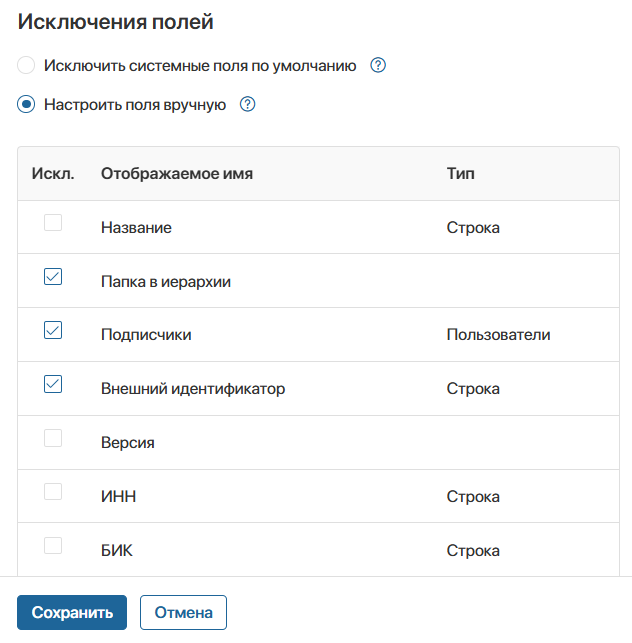Image resolution: width=632 pixels, height=643 pixels.
Task: Click the 'Папка в иерархии' field name
Action: 166,281
